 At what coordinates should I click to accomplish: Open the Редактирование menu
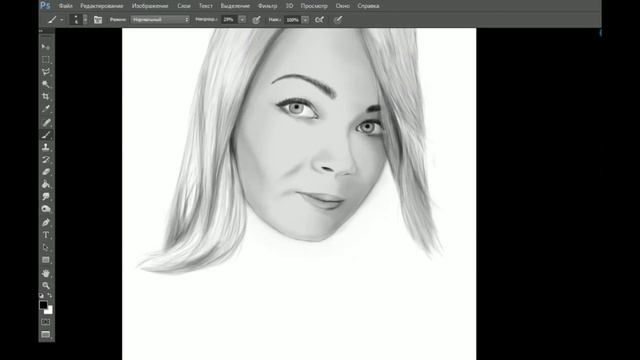102,6
